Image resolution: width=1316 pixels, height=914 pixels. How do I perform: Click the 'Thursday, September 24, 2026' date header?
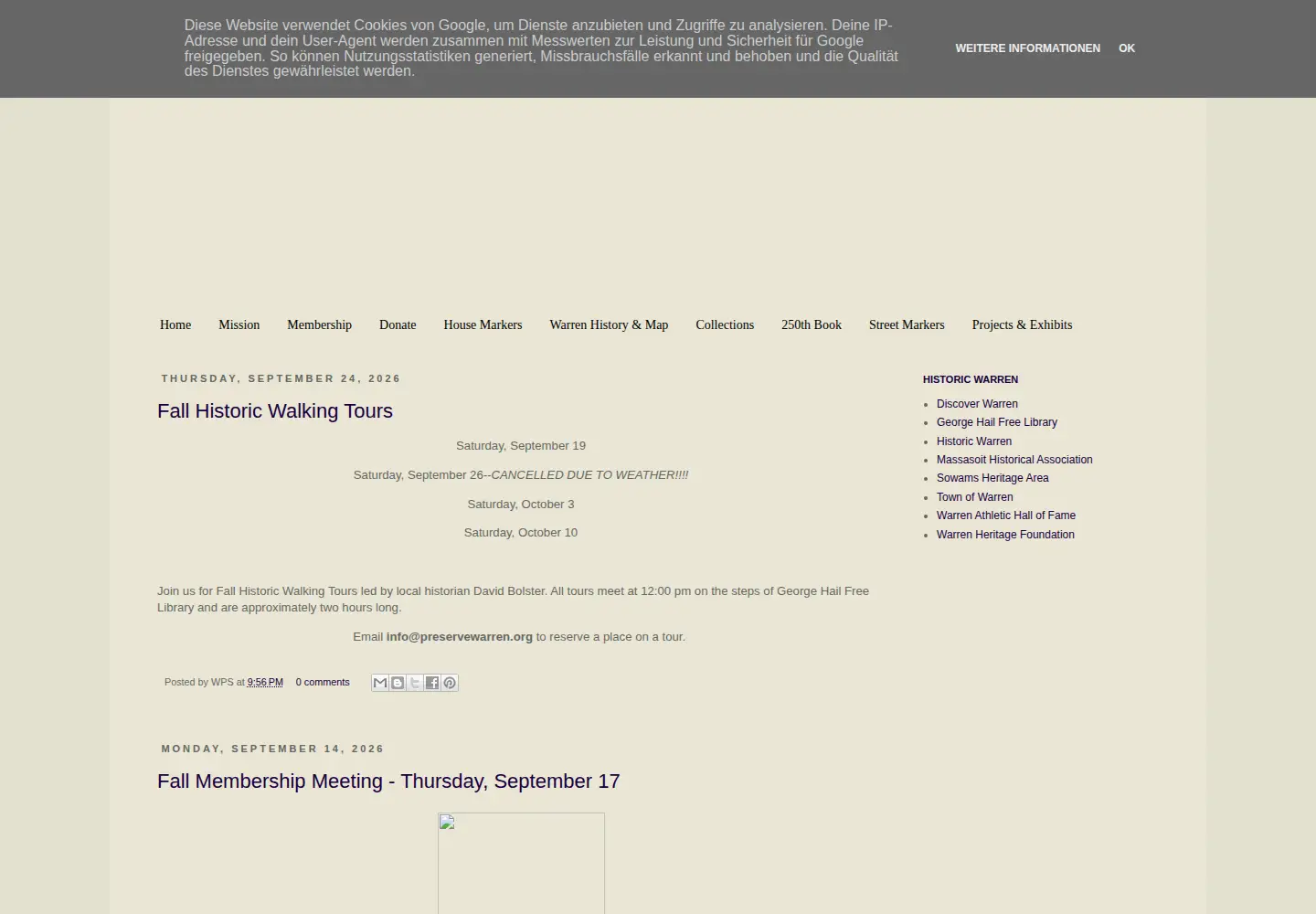(281, 378)
